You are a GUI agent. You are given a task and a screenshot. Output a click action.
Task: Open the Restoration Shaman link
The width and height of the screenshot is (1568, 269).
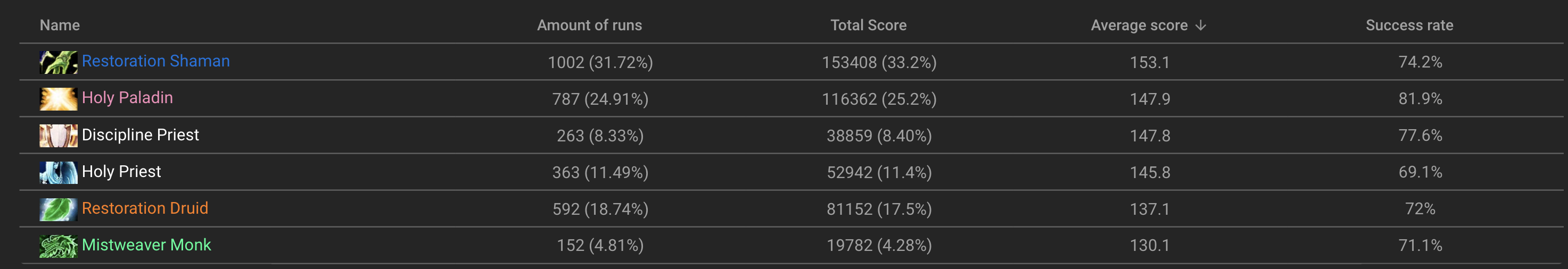pos(156,62)
